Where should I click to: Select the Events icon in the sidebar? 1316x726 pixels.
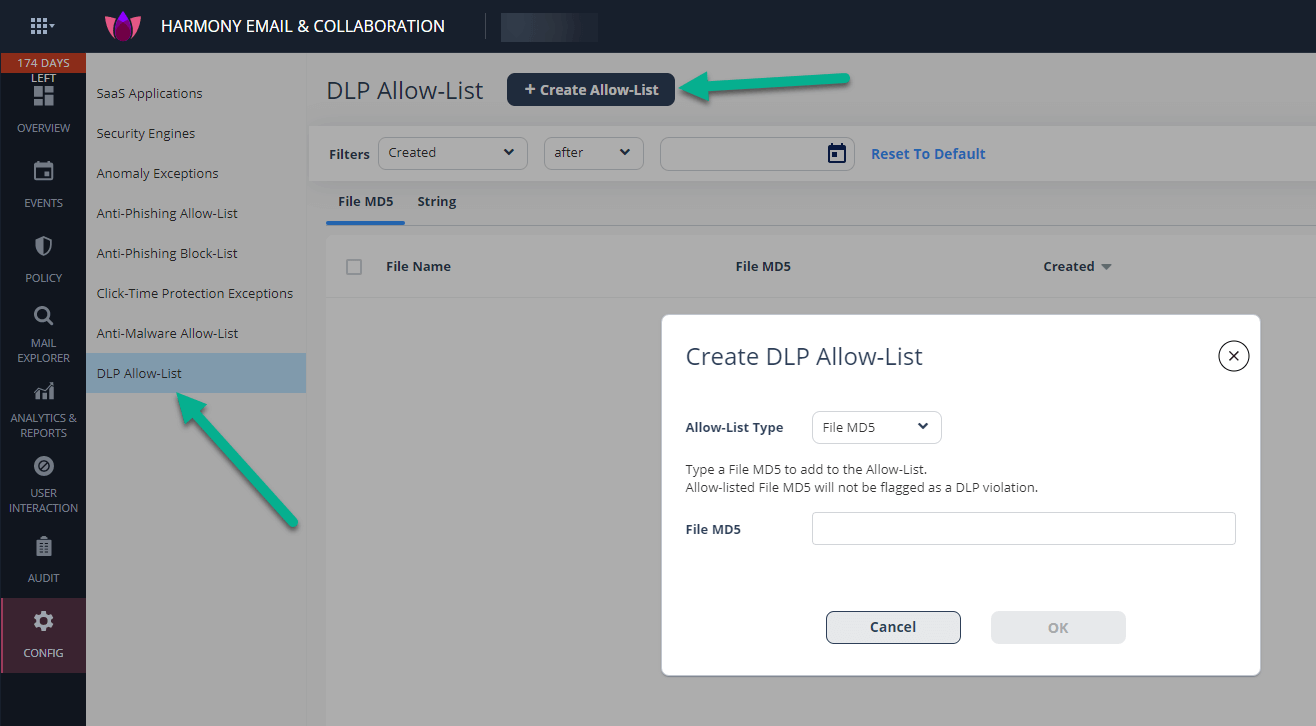click(43, 172)
